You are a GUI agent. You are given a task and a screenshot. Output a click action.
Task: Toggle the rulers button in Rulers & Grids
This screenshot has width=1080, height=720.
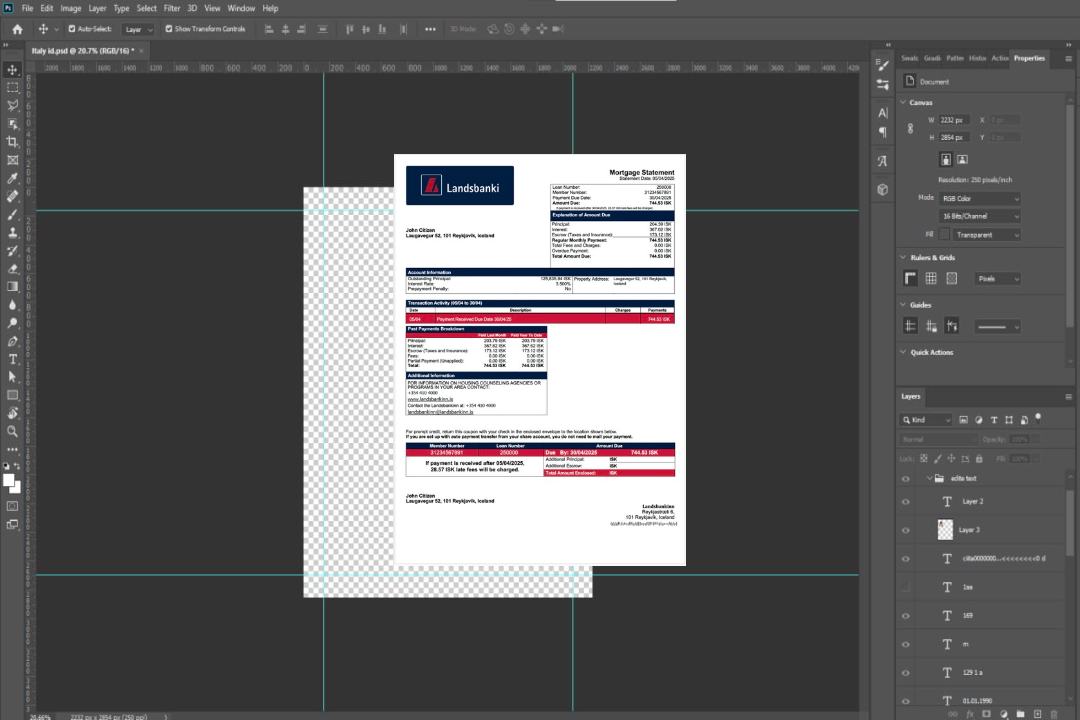click(x=911, y=278)
